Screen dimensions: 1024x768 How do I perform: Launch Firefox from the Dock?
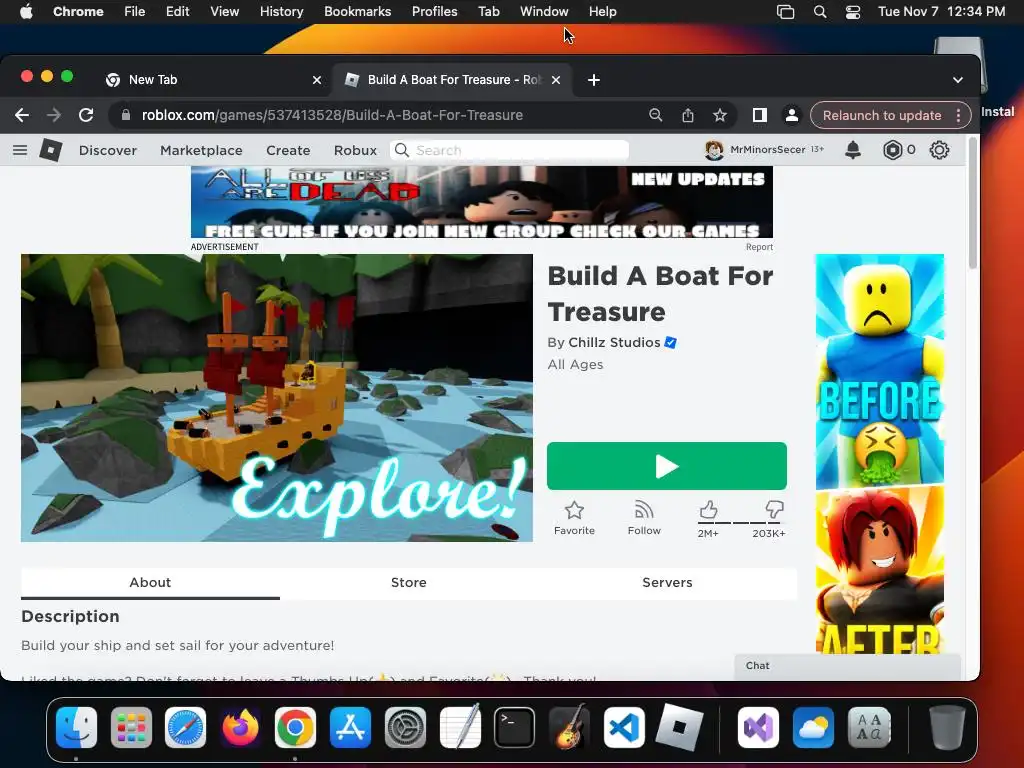click(x=240, y=727)
